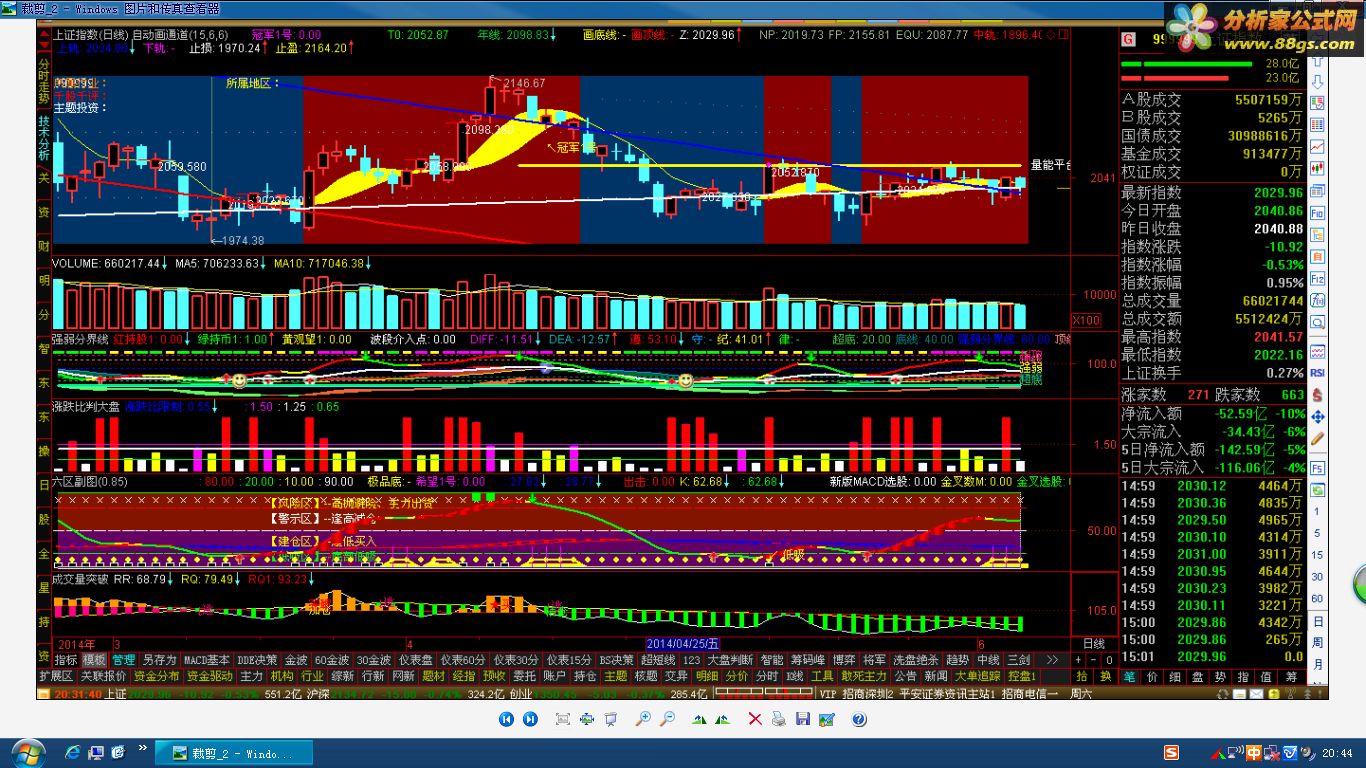
Task: Select 指标 tab at bottom
Action: click(67, 660)
